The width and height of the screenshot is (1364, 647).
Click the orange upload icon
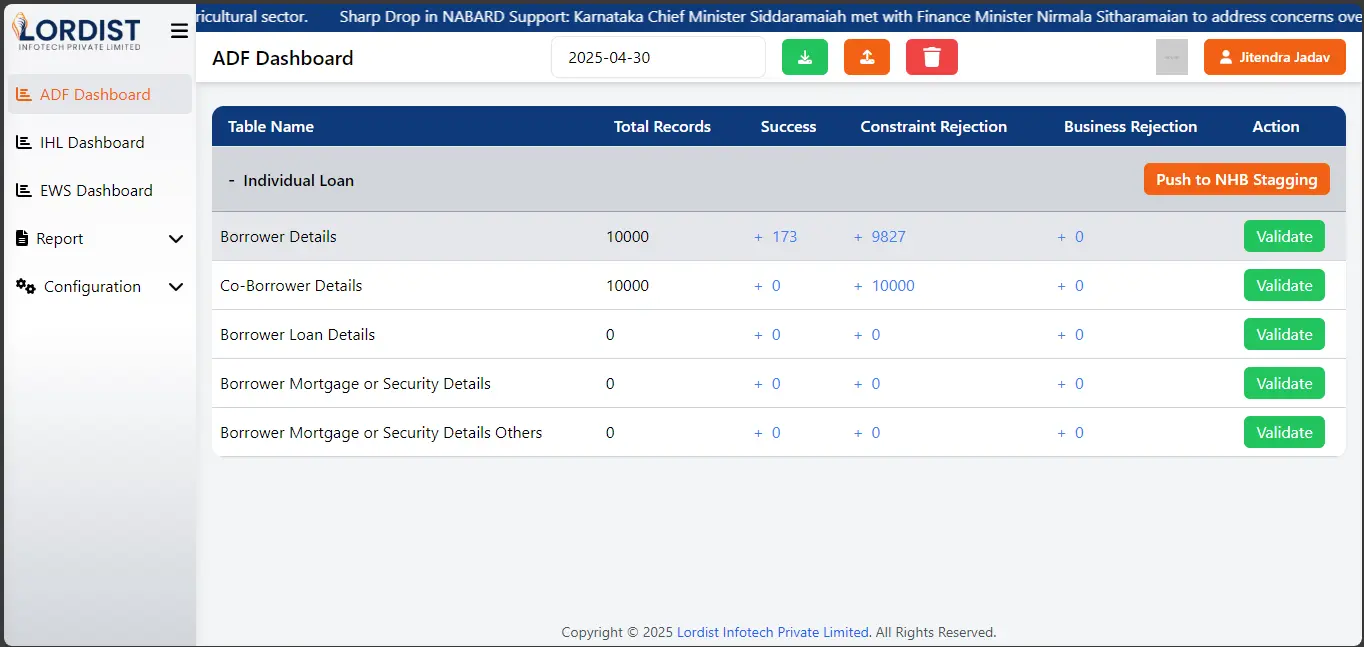(866, 57)
